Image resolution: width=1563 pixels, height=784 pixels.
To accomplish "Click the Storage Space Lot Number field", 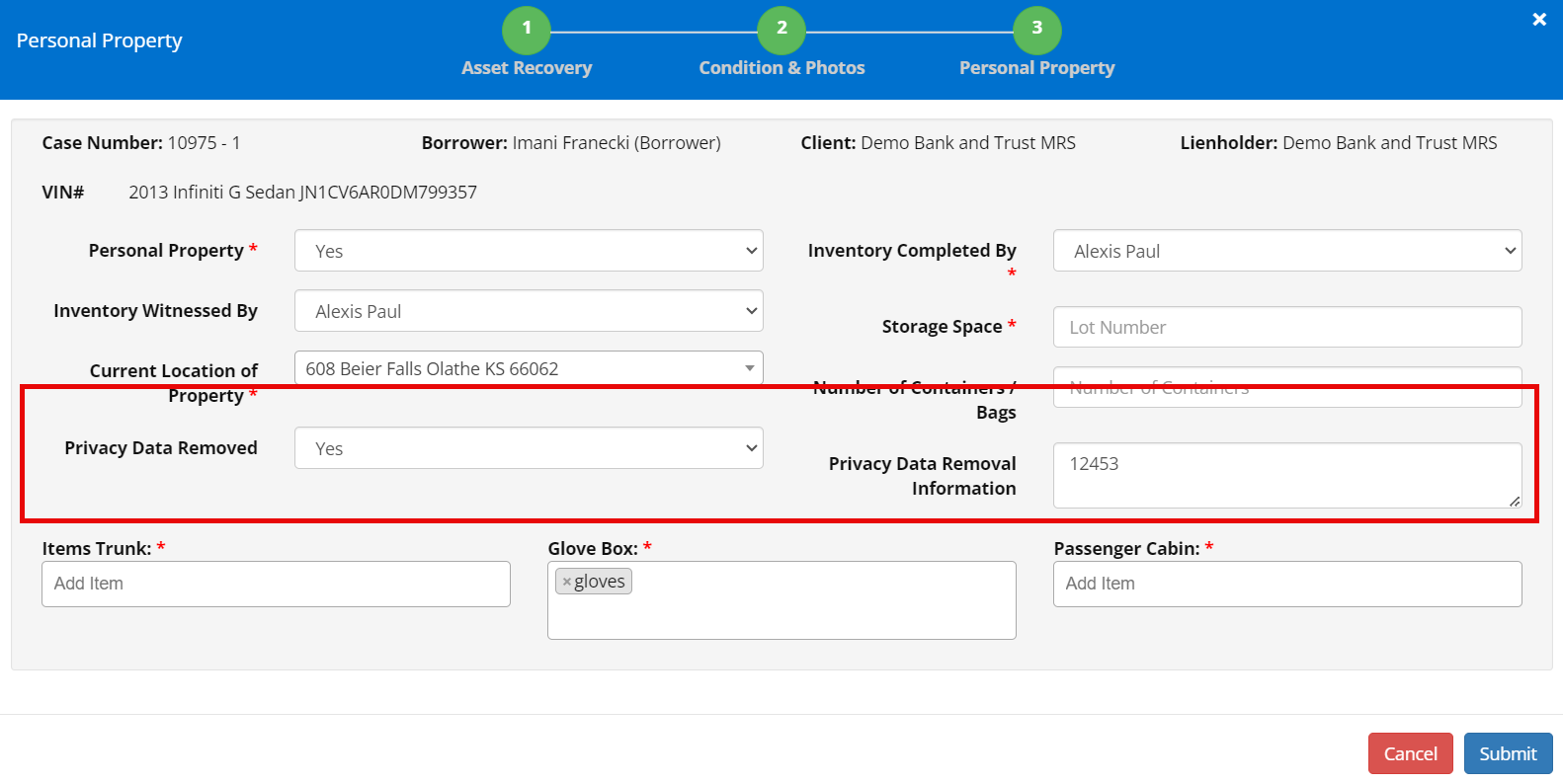I will pos(1287,327).
